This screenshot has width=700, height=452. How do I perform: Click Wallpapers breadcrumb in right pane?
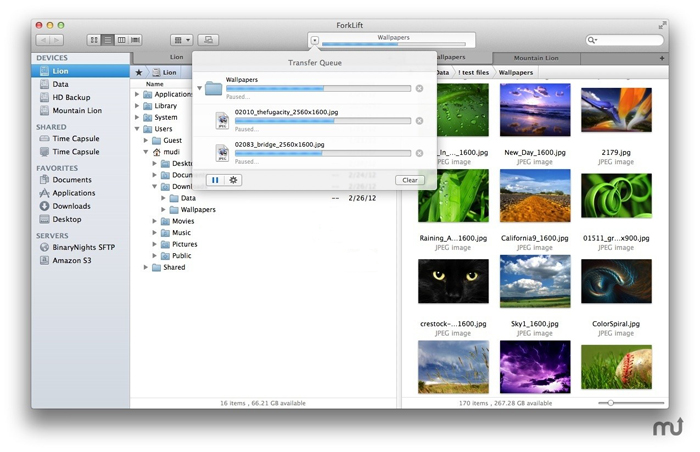coord(516,72)
